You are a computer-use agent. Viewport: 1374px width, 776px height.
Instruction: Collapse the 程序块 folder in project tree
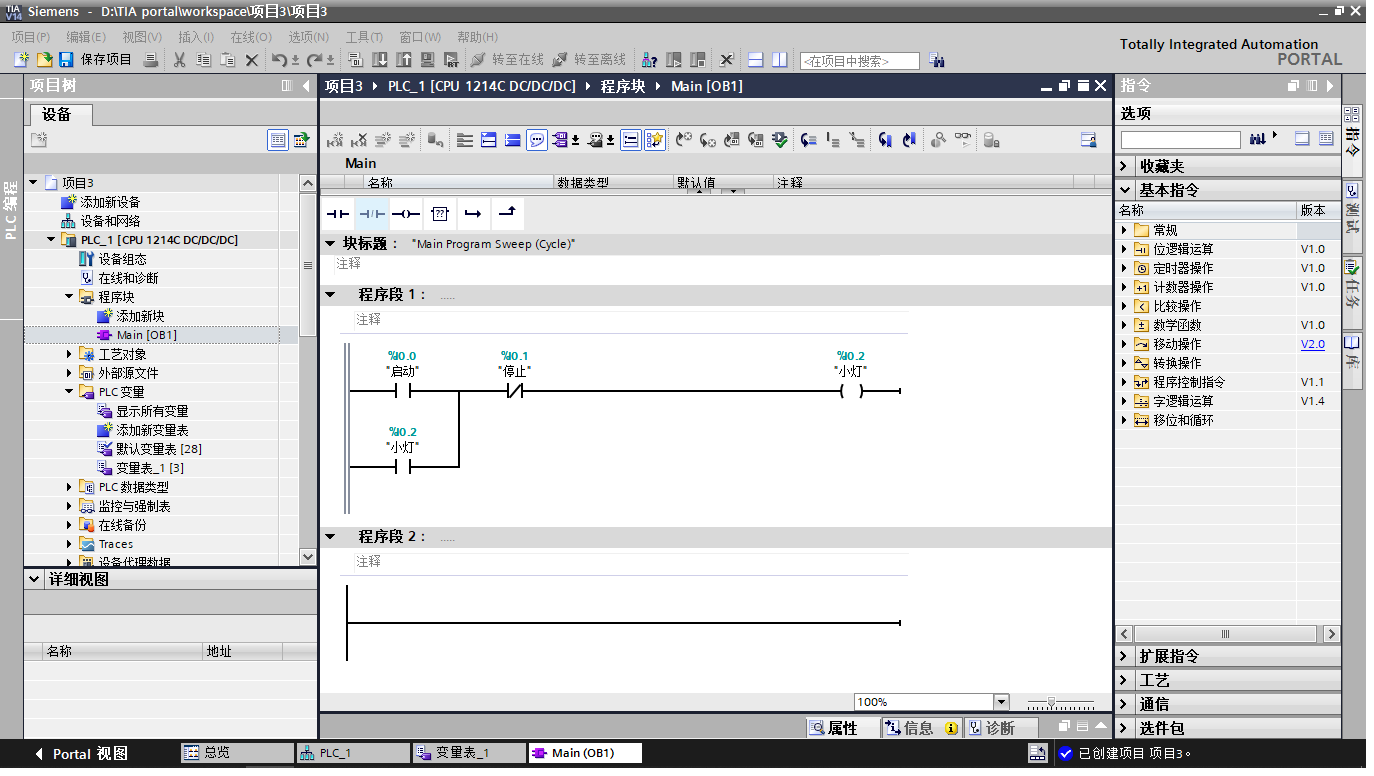coord(69,297)
